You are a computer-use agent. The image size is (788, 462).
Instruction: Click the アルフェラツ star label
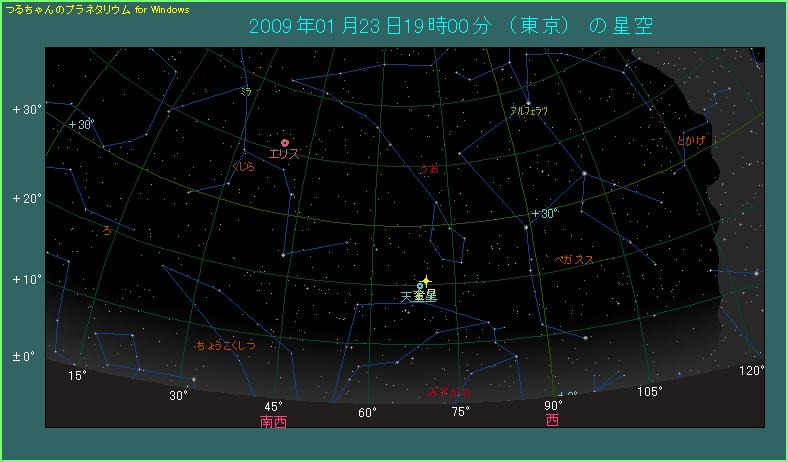(x=529, y=111)
